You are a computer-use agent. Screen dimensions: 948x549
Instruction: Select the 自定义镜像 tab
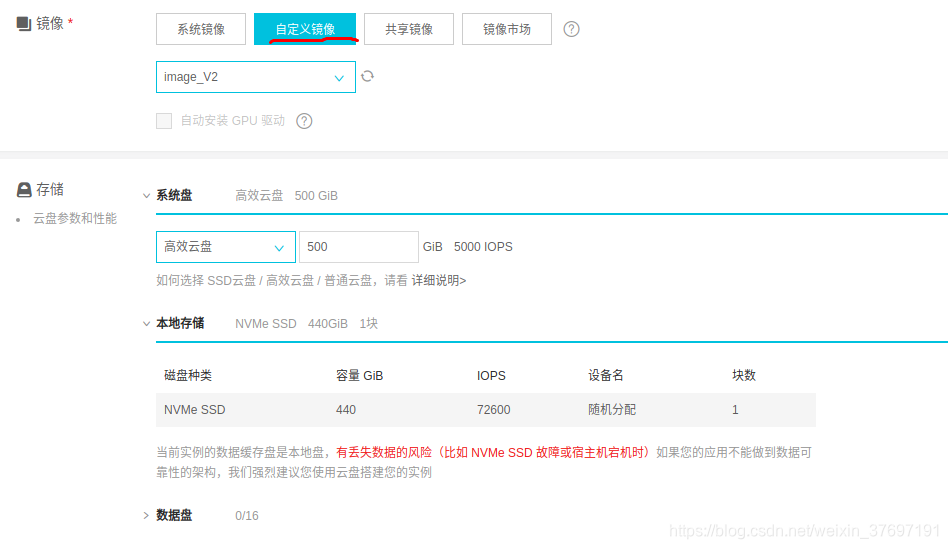305,29
